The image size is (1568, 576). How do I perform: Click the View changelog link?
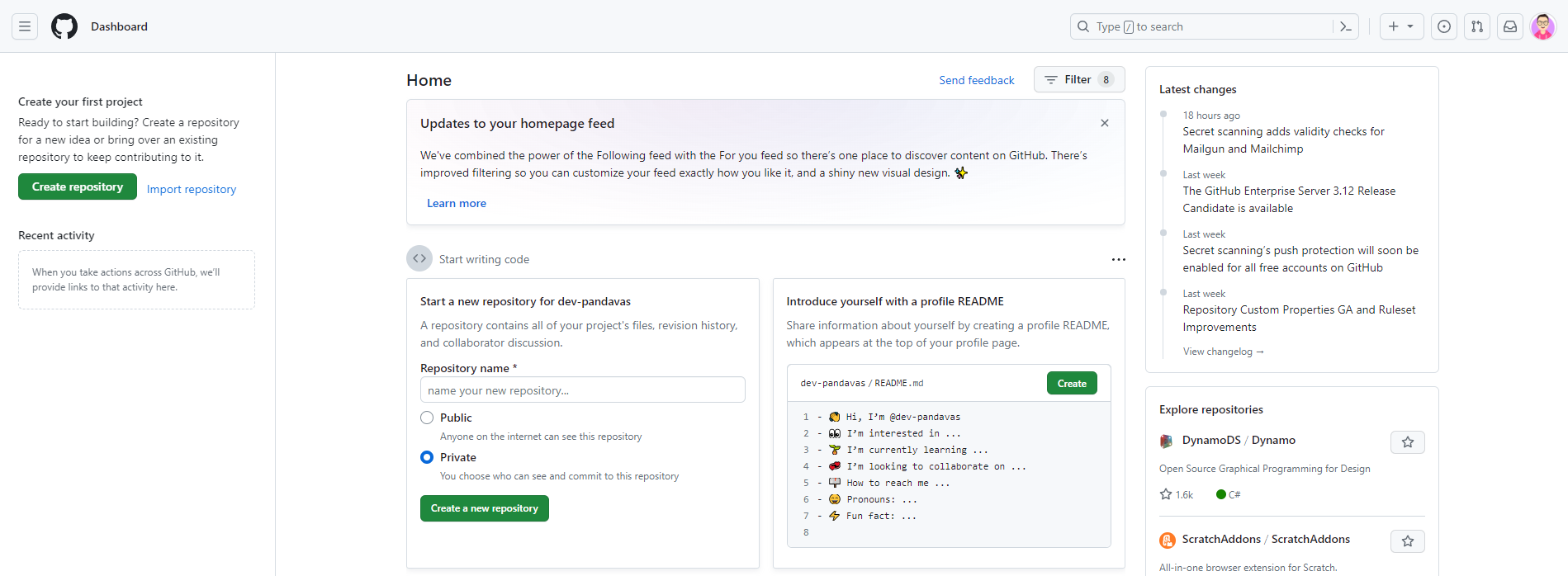[1223, 352]
